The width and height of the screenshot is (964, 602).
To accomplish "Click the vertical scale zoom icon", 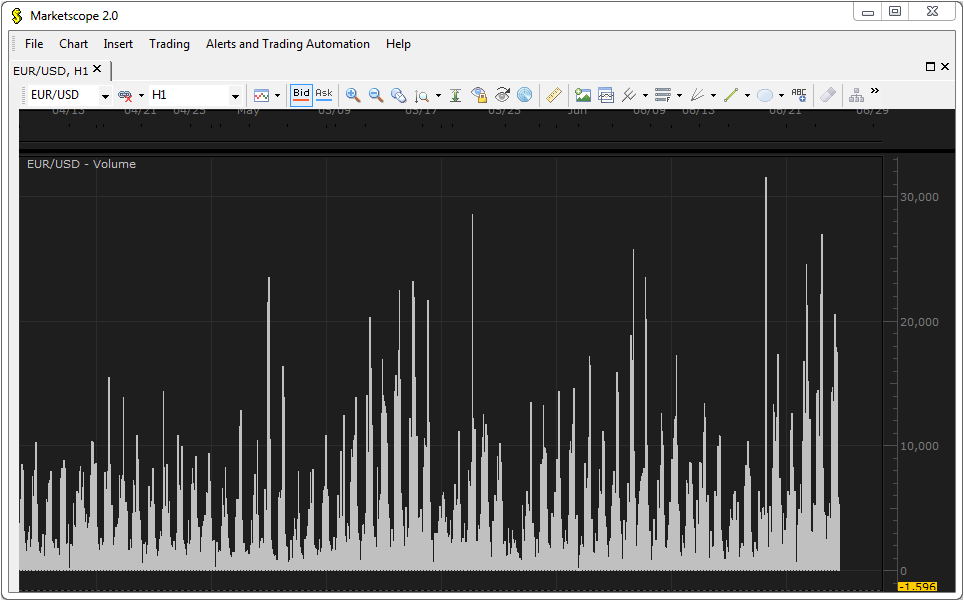I will [422, 95].
